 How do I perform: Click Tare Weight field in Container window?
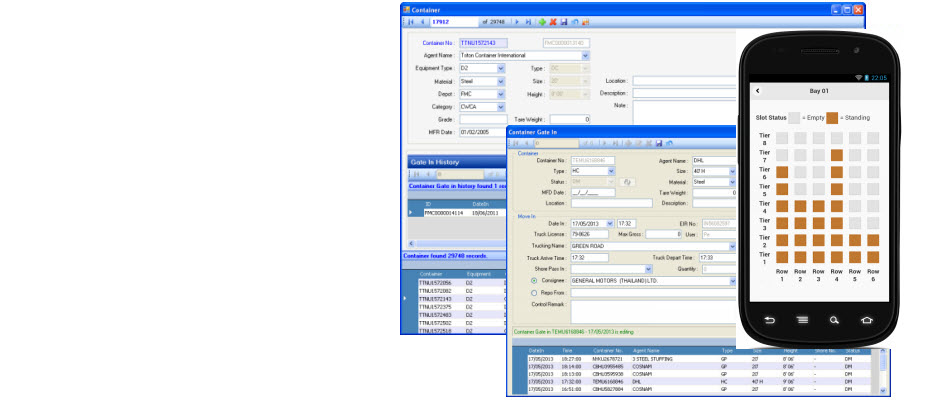point(570,120)
